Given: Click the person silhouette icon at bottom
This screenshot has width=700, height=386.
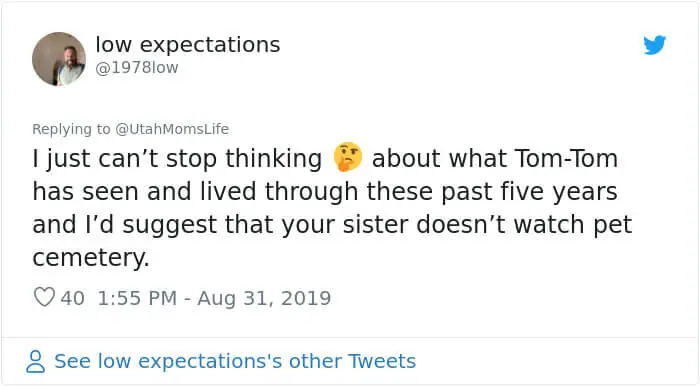Looking at the screenshot, I should pyautogui.click(x=36, y=361).
